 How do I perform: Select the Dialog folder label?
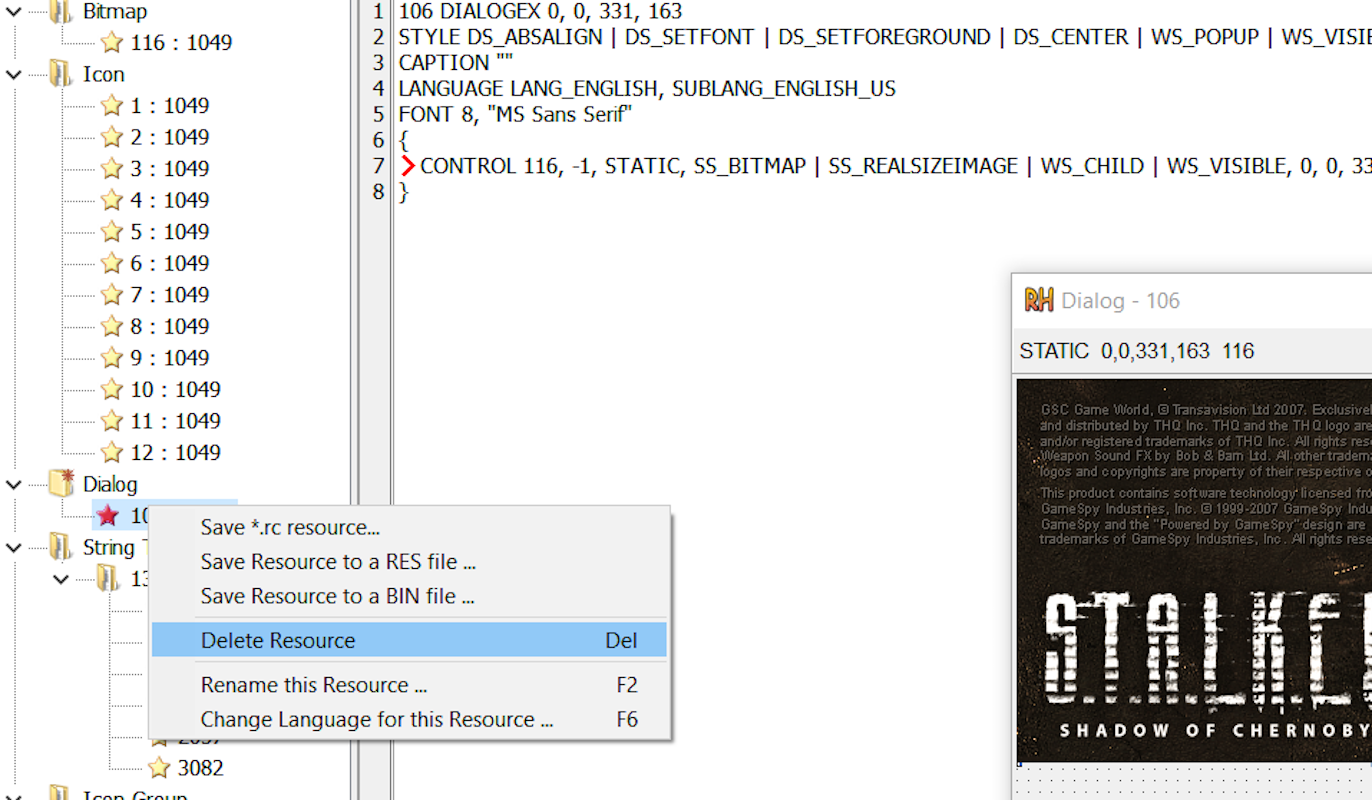coord(110,484)
